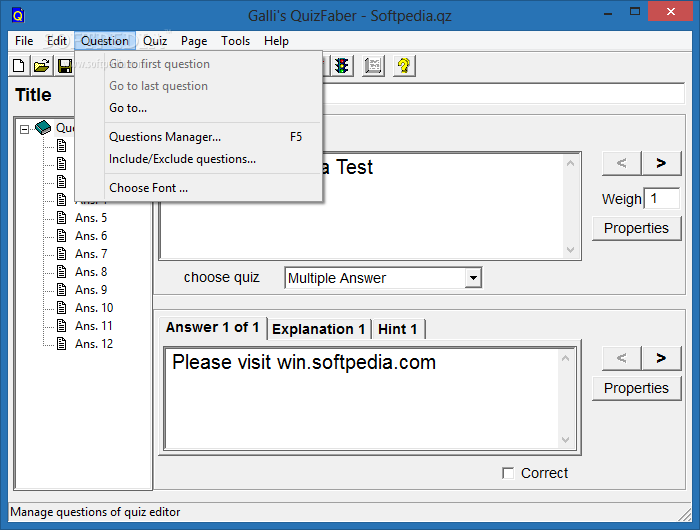Click answer text scrollbar up arrow
The image size is (700, 530).
[565, 358]
